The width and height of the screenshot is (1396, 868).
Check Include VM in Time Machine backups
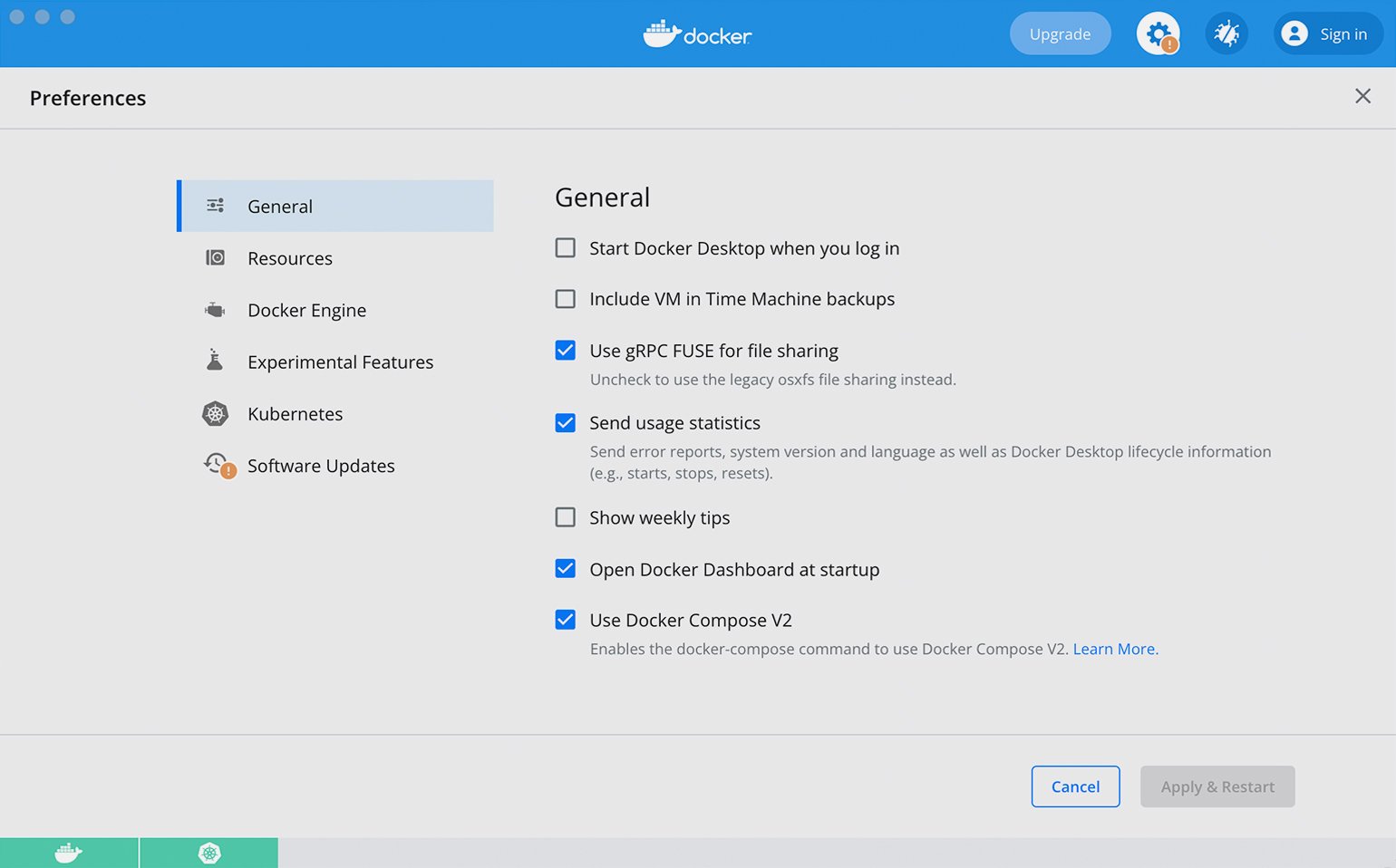565,299
